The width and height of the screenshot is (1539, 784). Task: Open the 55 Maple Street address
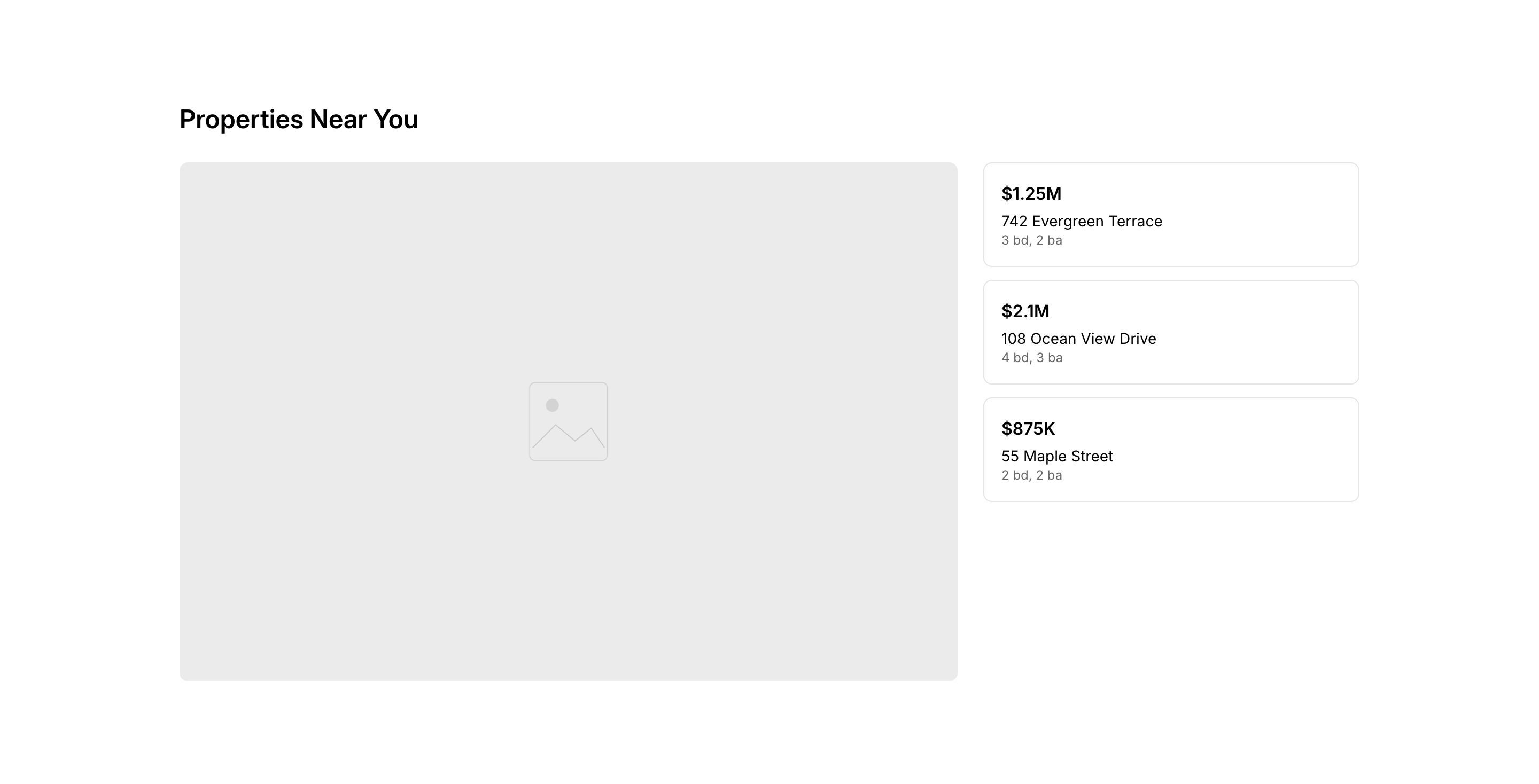pos(1057,457)
